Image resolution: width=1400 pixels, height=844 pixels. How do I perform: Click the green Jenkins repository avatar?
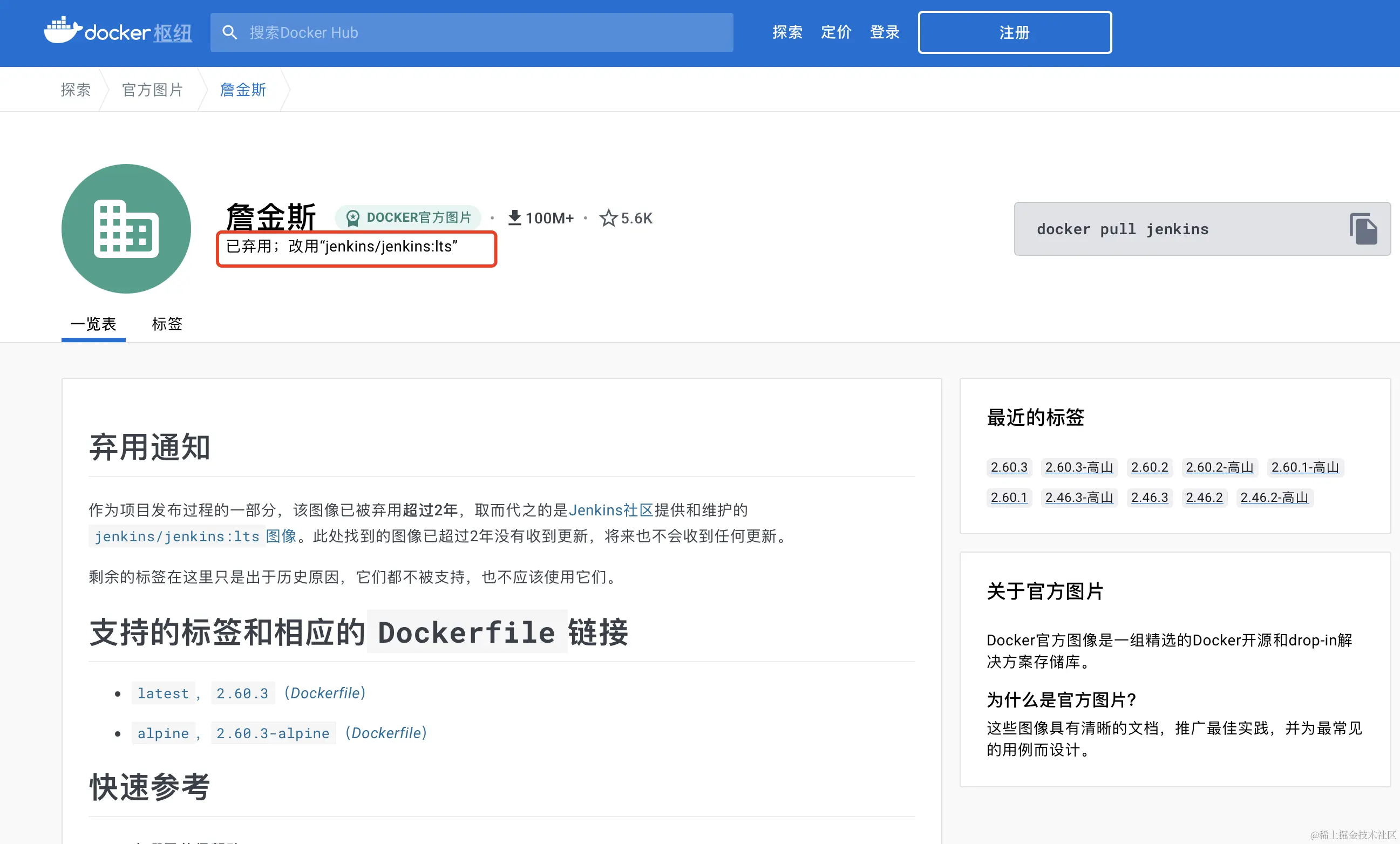126,229
